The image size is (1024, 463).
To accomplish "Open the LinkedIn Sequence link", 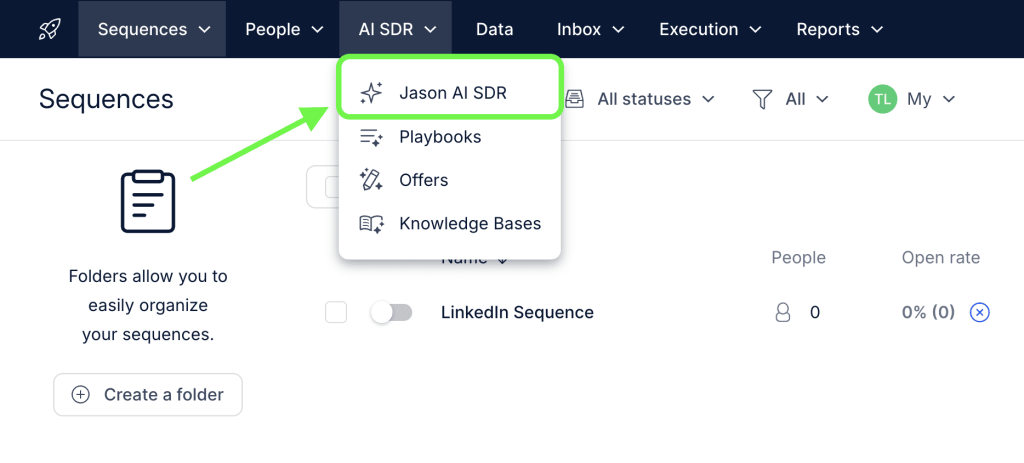I will point(517,313).
